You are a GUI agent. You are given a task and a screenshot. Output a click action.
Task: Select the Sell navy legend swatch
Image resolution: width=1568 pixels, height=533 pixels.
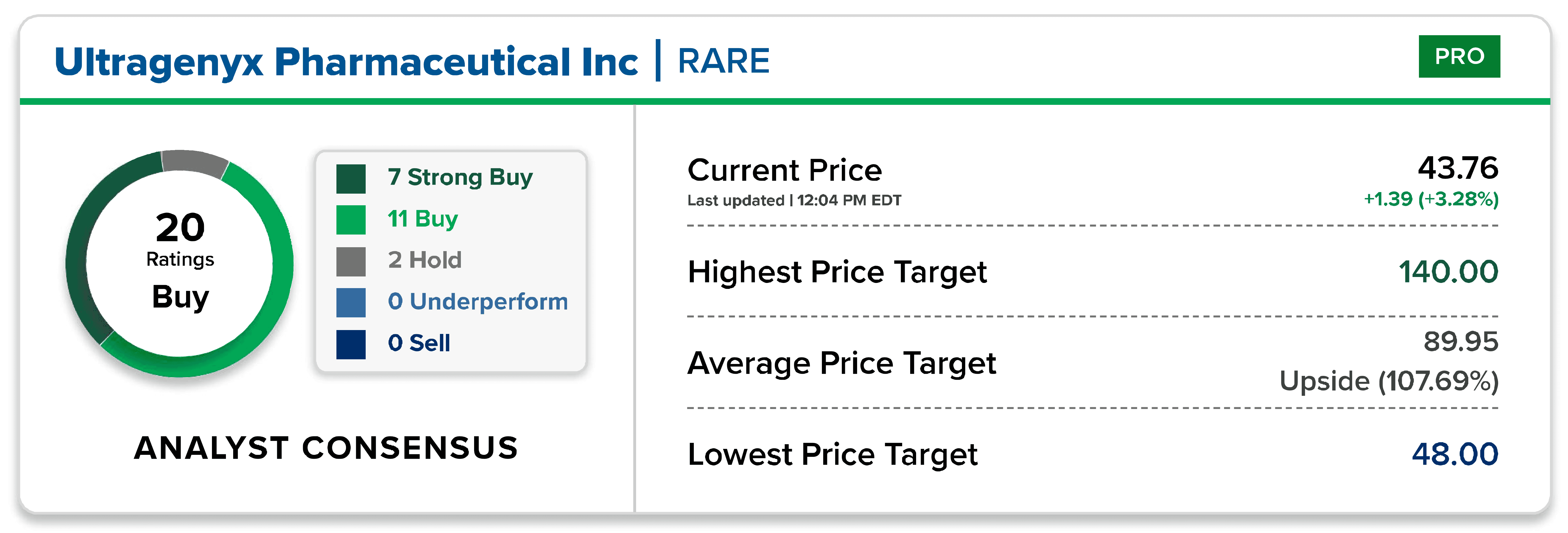(351, 344)
